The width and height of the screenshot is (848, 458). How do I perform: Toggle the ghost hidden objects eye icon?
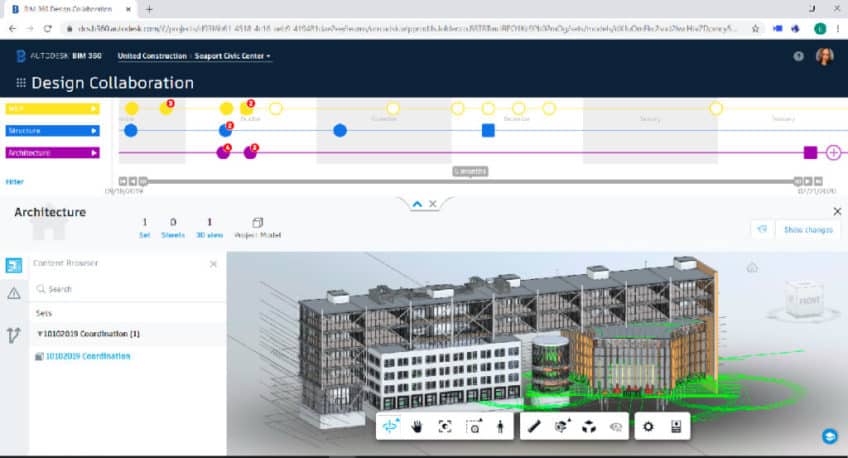pyautogui.click(x=616, y=427)
